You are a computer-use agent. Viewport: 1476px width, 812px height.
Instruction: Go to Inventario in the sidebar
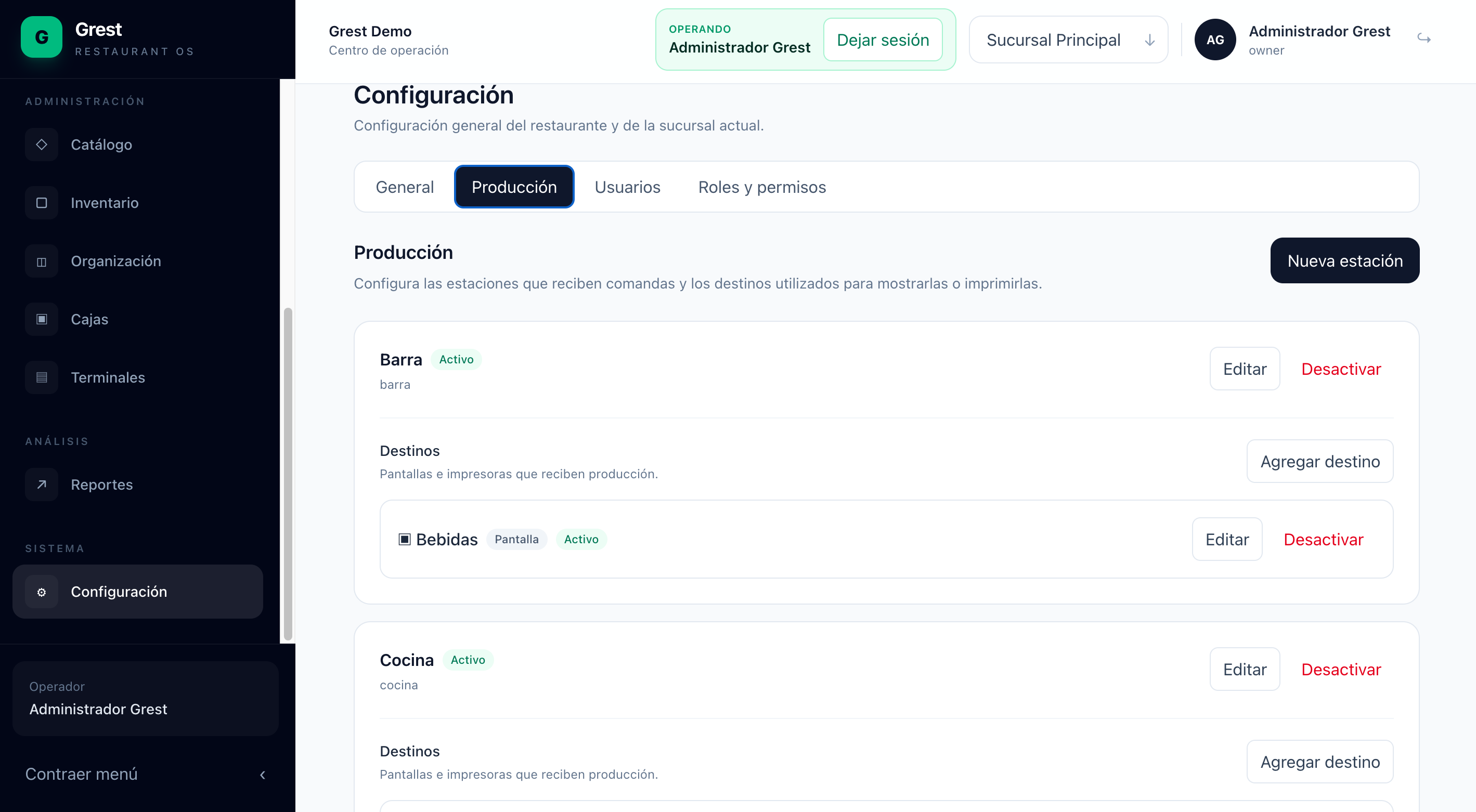(137, 203)
